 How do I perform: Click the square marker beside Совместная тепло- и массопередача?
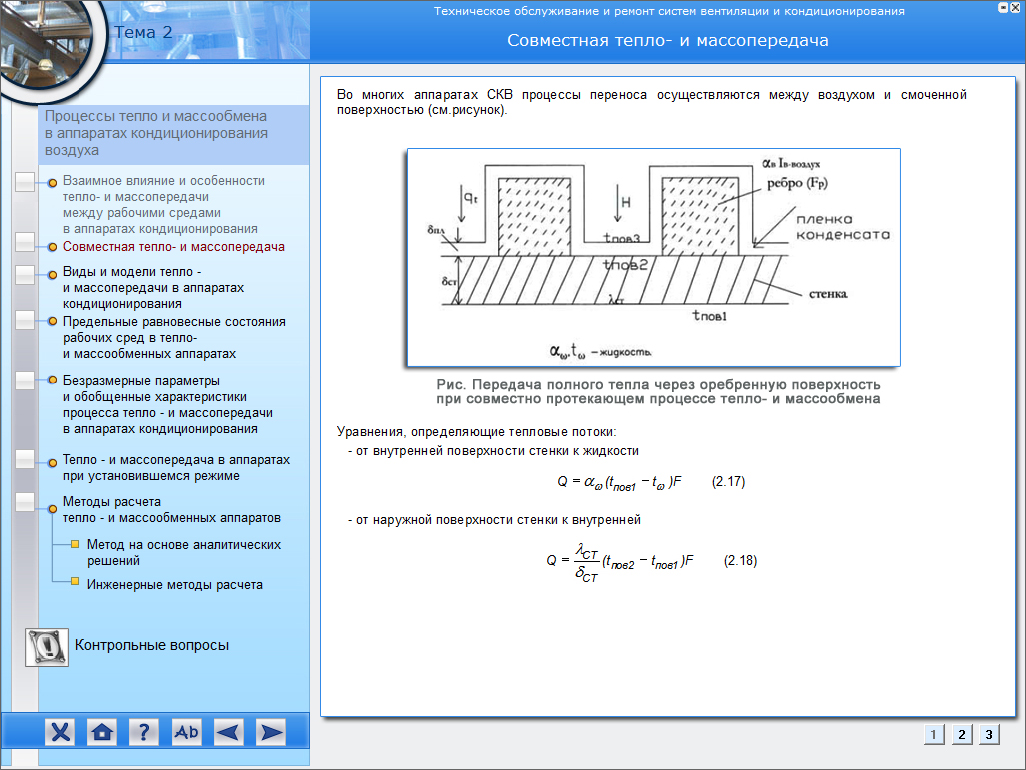click(26, 243)
